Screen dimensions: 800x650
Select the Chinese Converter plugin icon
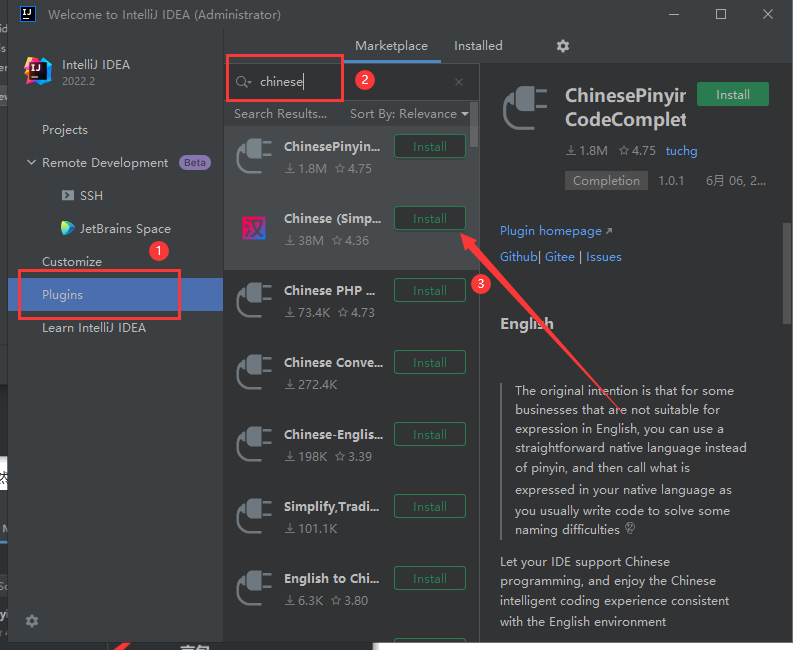pyautogui.click(x=254, y=372)
